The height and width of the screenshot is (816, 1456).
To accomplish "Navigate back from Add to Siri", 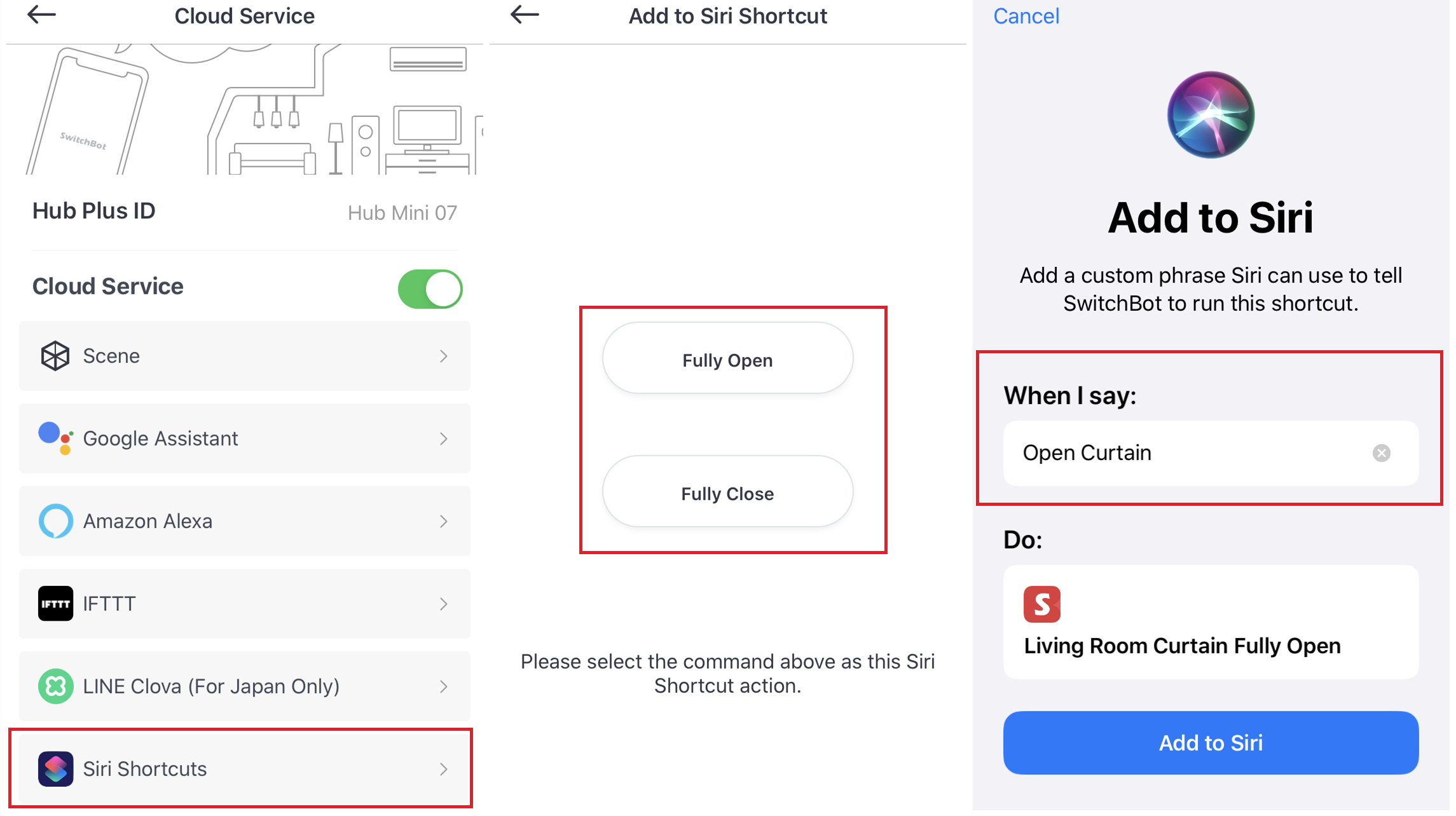I will (1026, 14).
